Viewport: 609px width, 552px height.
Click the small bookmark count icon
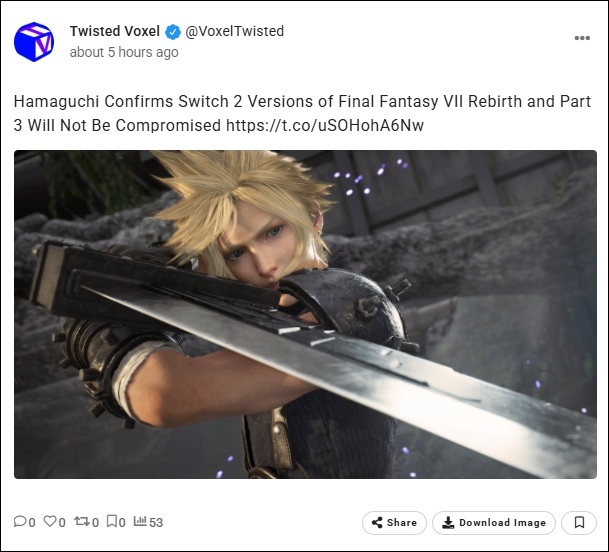pos(111,521)
